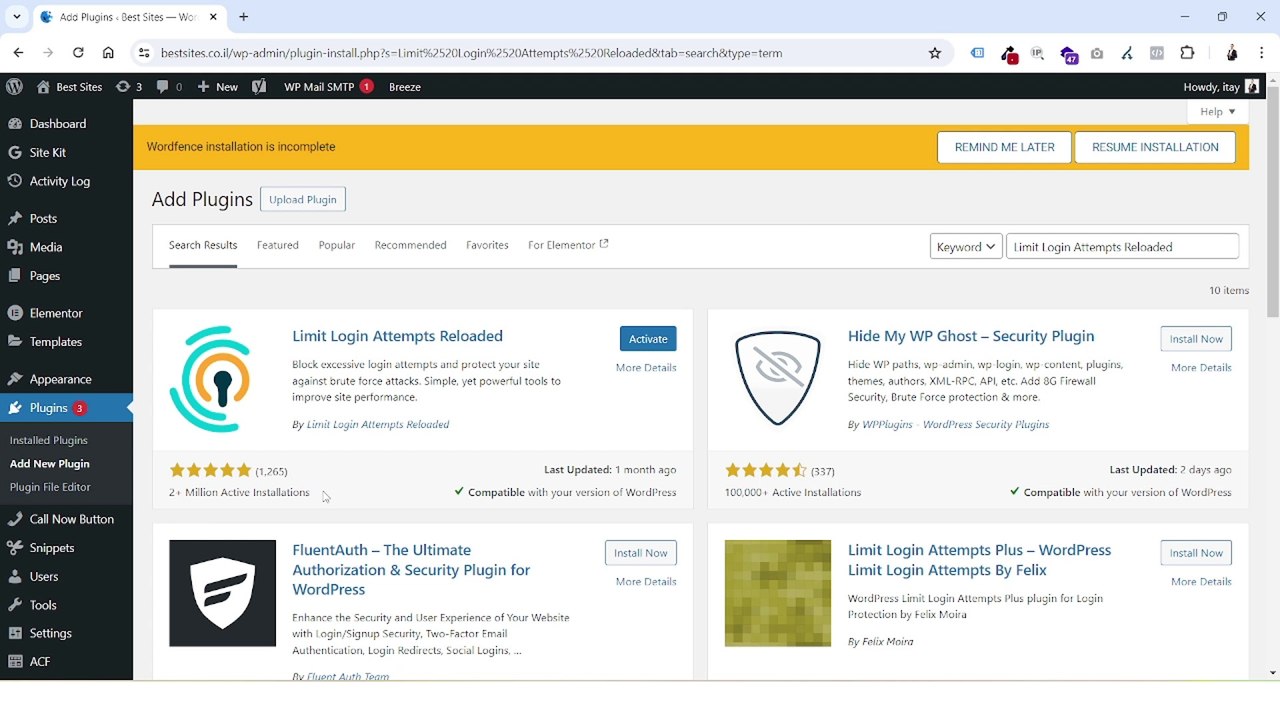Bookmark this page with star icon
Image resolution: width=1280 pixels, height=720 pixels.
pyautogui.click(x=935, y=53)
